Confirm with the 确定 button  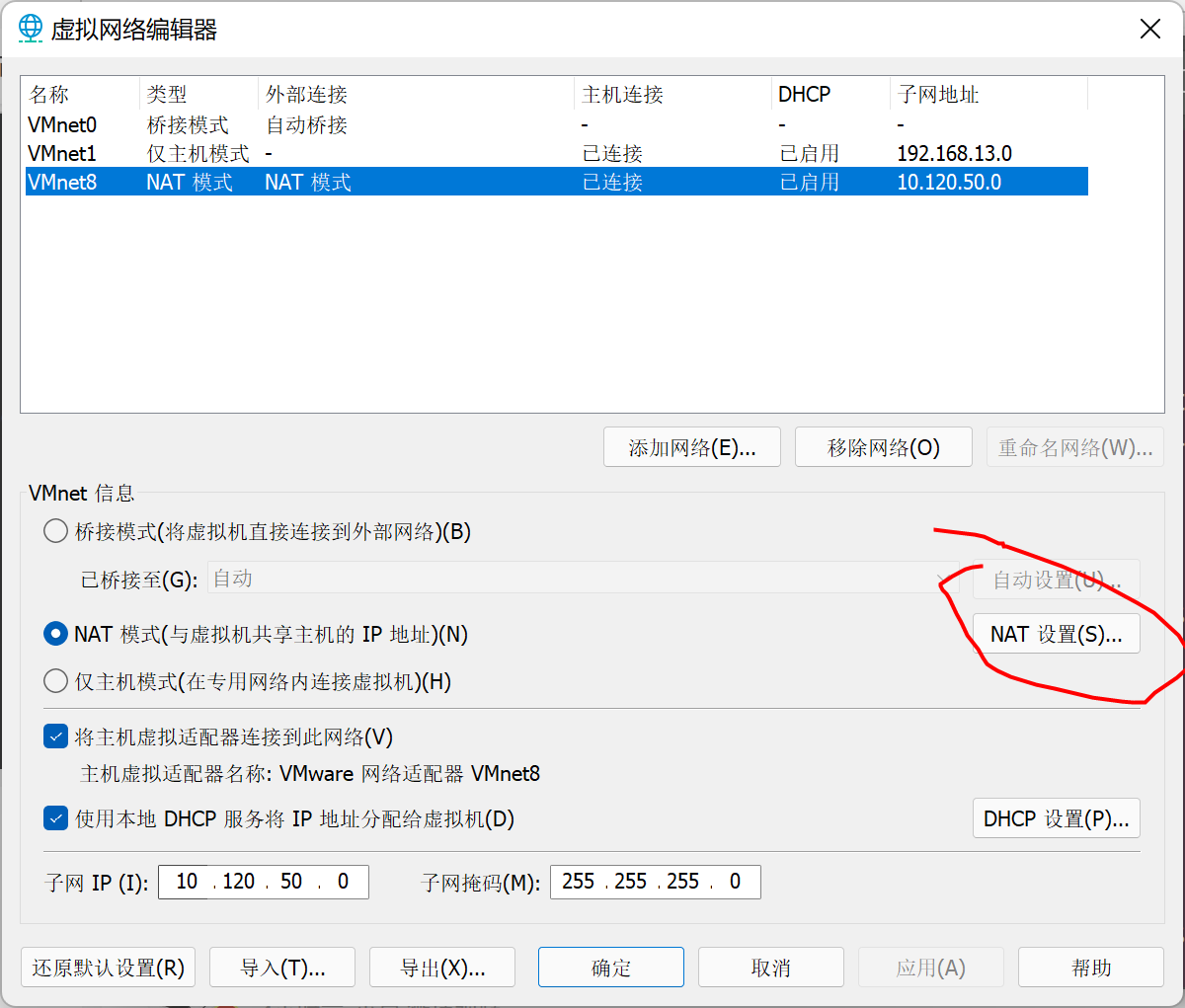click(x=611, y=968)
